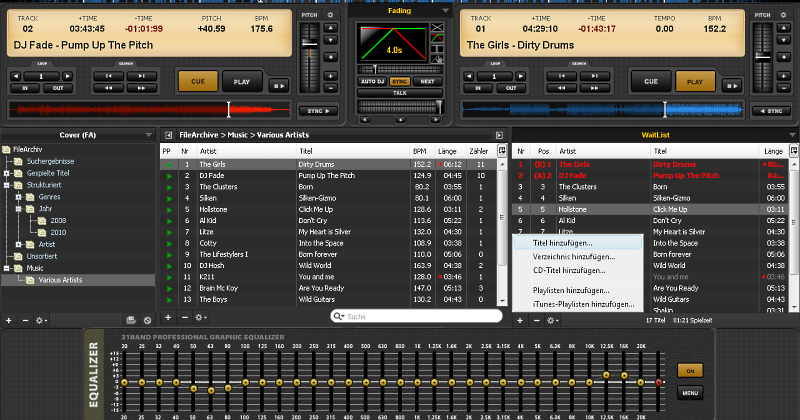Choose Titel hinzufügen... from context menu
Viewport: 800px width, 420px height.
pos(577,243)
